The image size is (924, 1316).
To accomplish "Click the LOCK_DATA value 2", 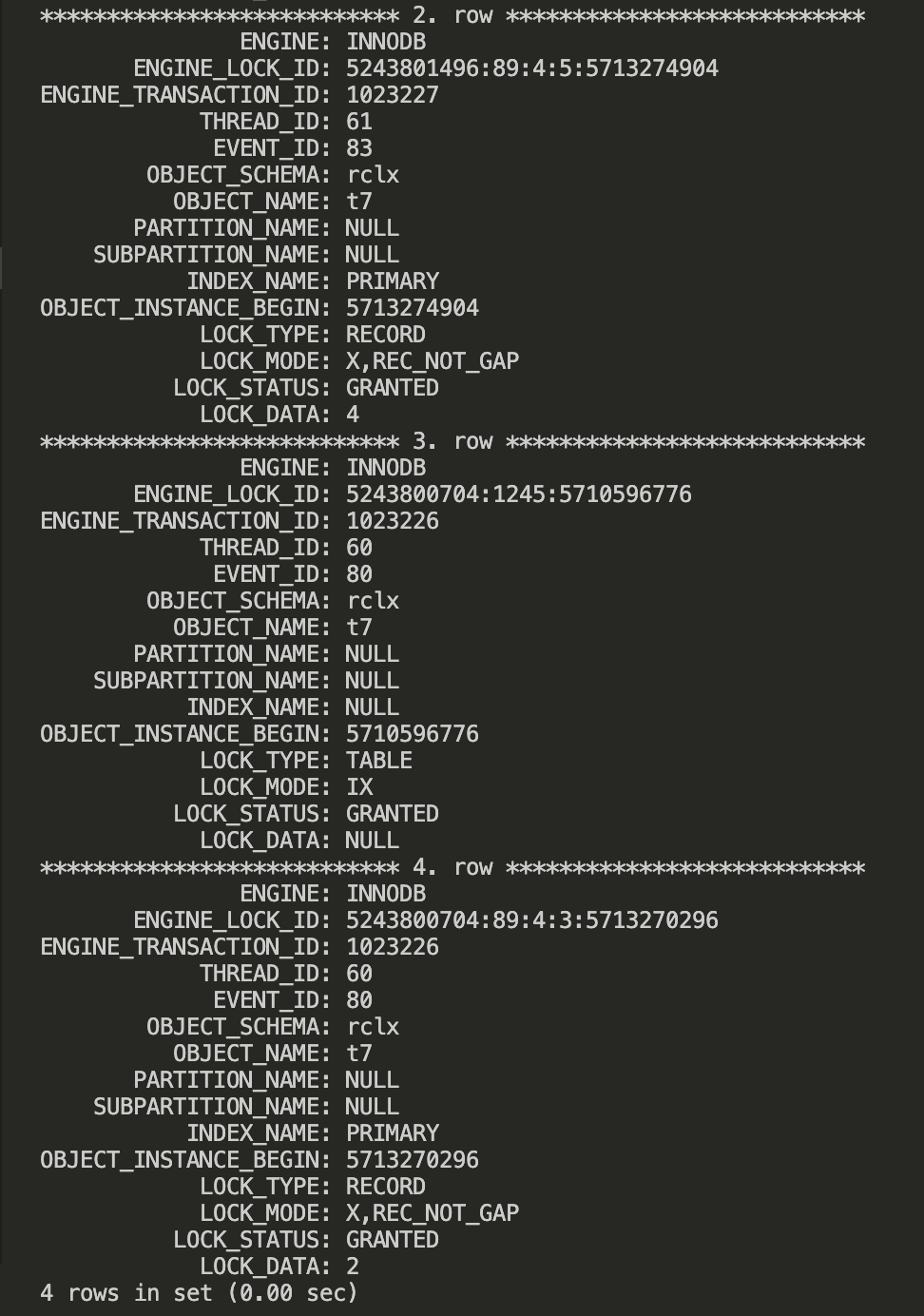I will [x=353, y=1267].
